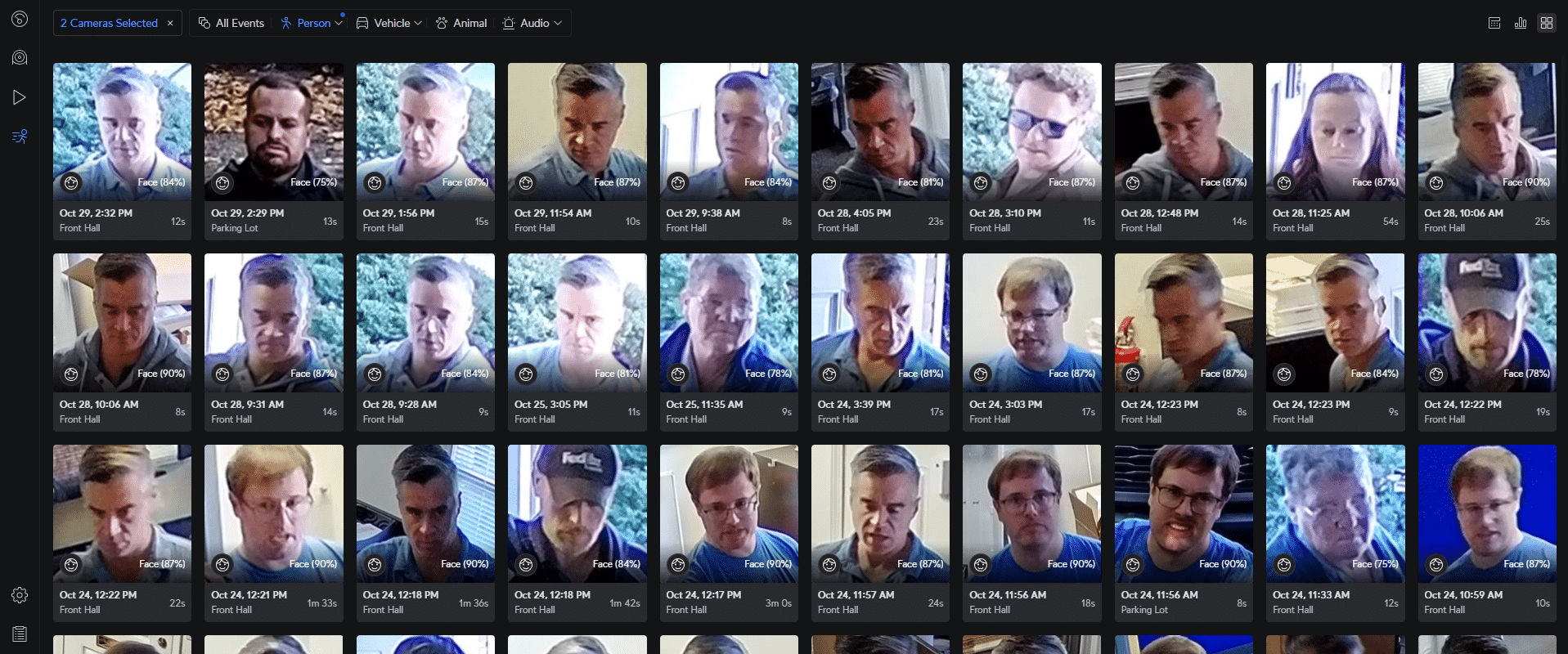Open the playback icon in the sidebar
This screenshot has height=654, width=1568.
coord(20,97)
